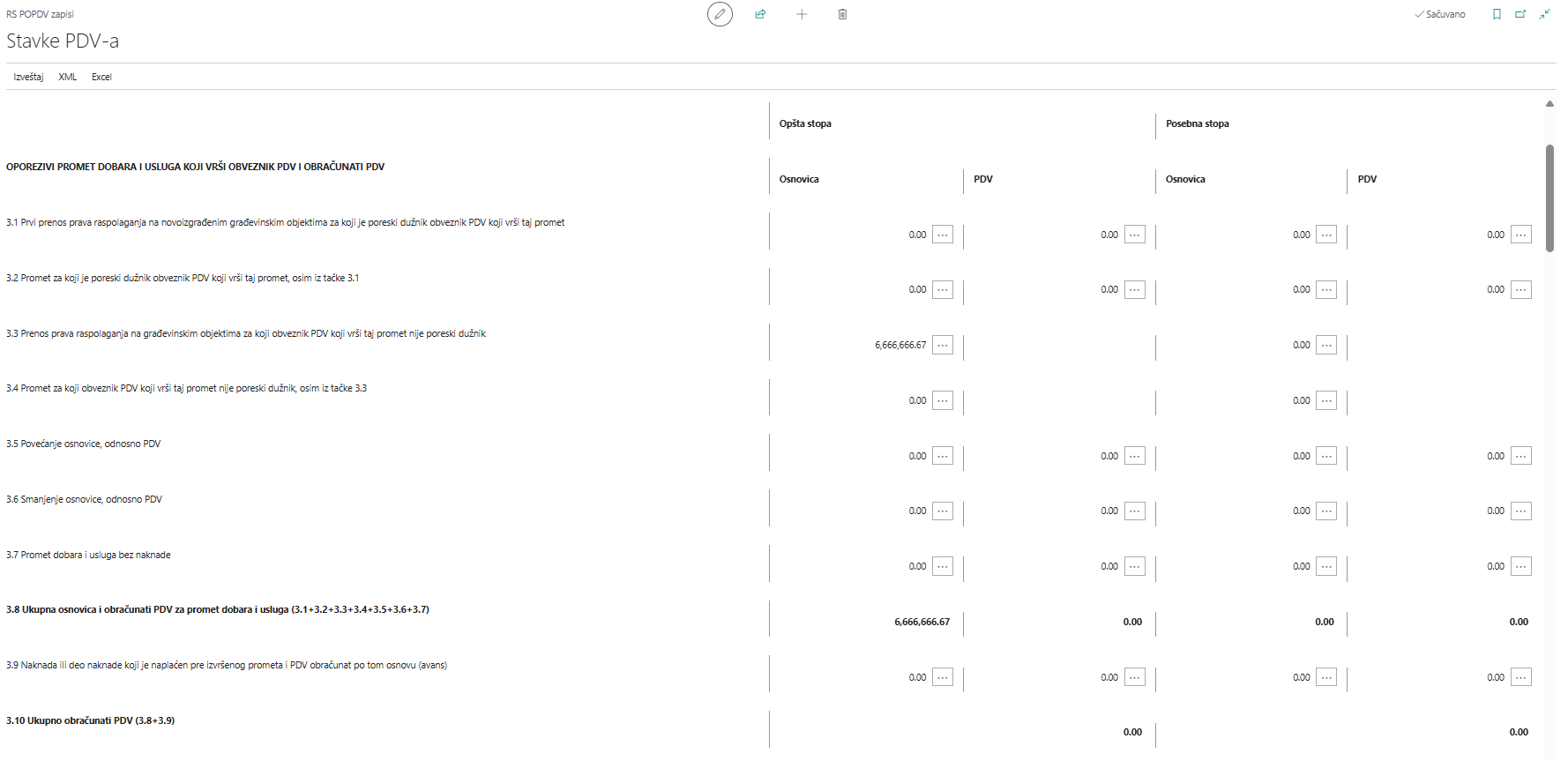The image size is (1568, 761).
Task: Click the vertical scrollbar thumb
Action: pyautogui.click(x=1549, y=198)
